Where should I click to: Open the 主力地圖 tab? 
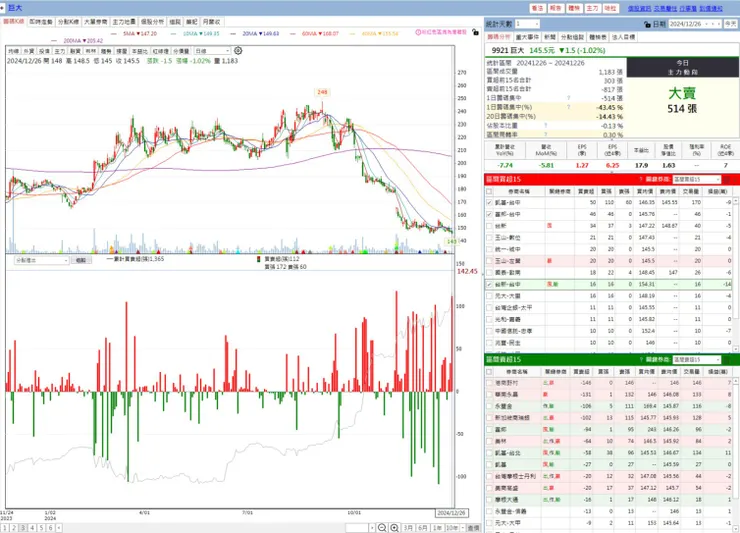(124, 22)
